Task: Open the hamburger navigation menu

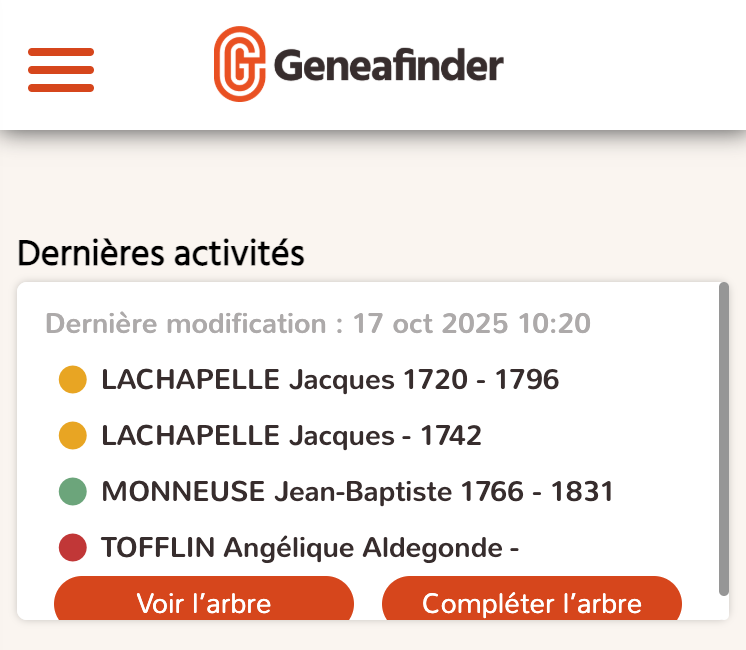Action: [61, 69]
